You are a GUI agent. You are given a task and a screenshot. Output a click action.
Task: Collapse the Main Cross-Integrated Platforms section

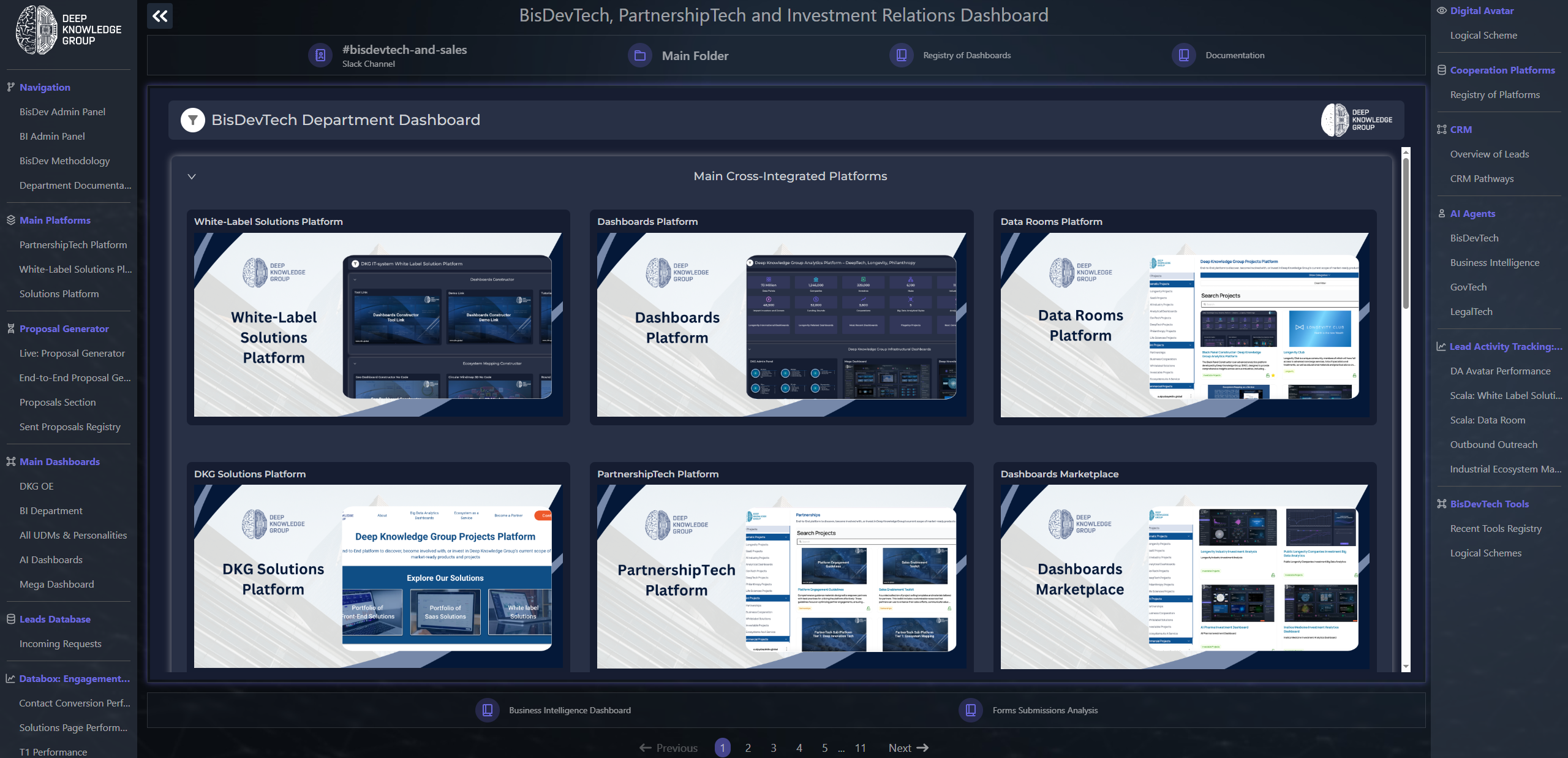click(x=192, y=176)
